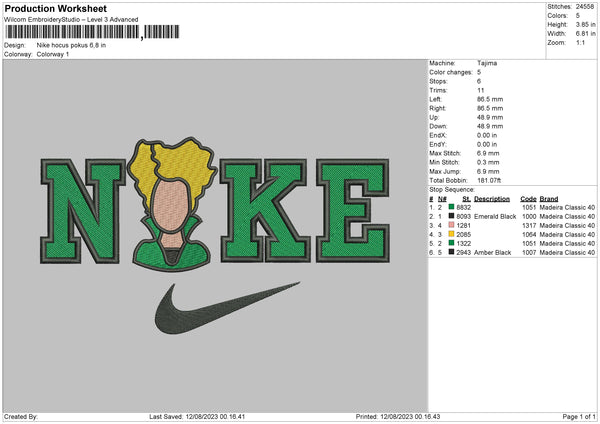Click the 'EndY:' label
The width and height of the screenshot is (600, 424).
coord(438,144)
